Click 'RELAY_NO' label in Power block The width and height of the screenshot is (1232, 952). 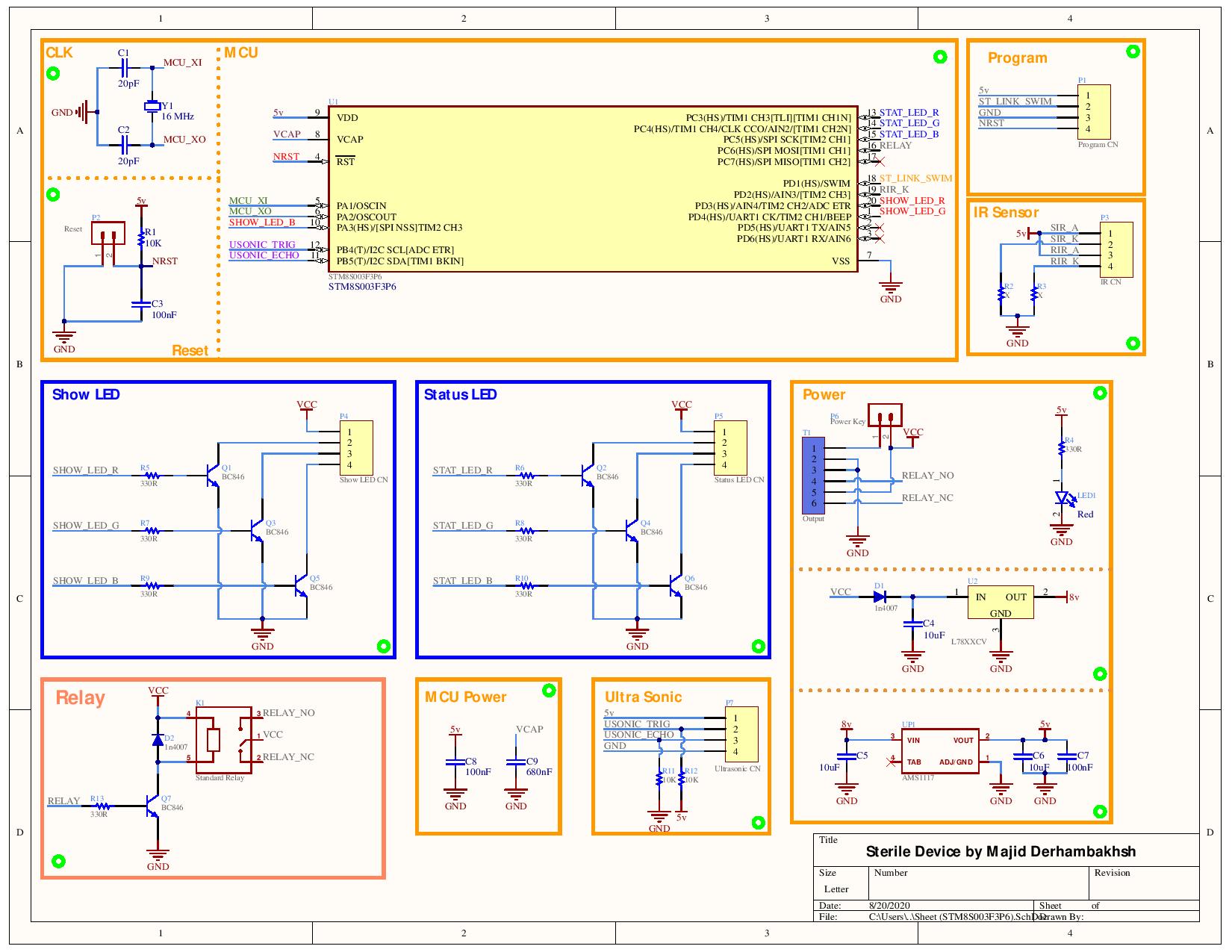927,476
